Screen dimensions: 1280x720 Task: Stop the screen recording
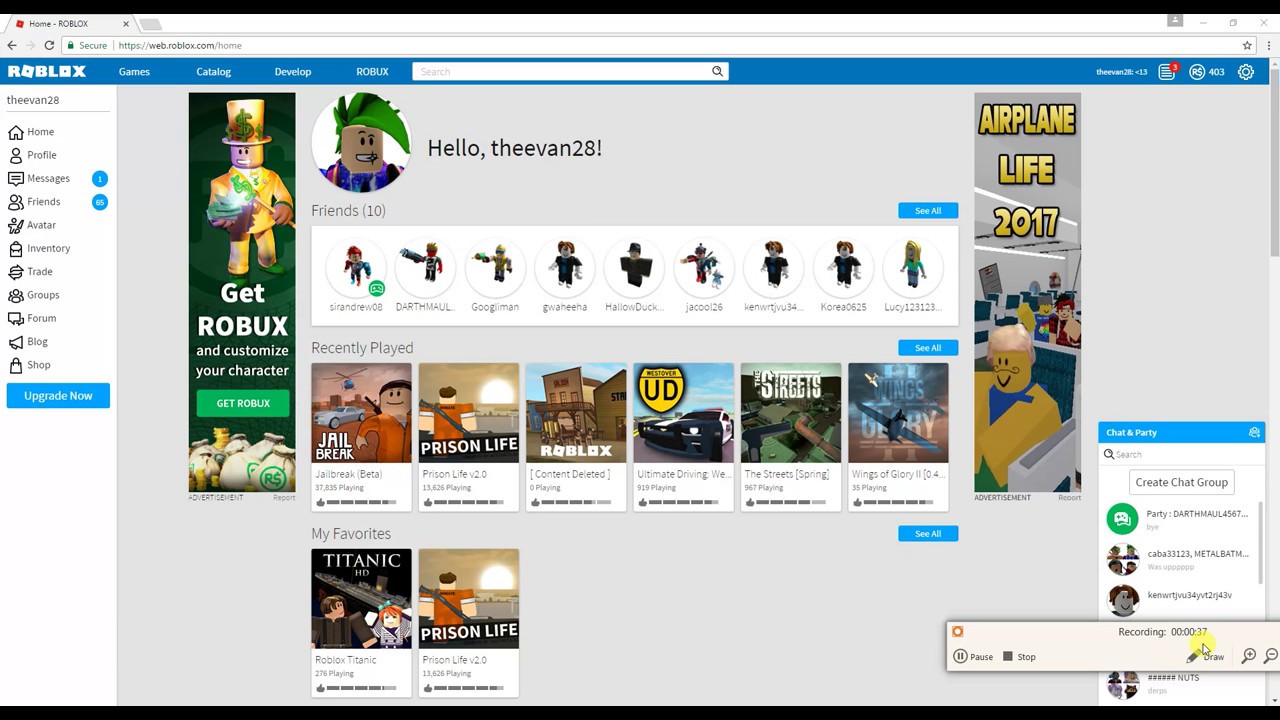point(1019,657)
